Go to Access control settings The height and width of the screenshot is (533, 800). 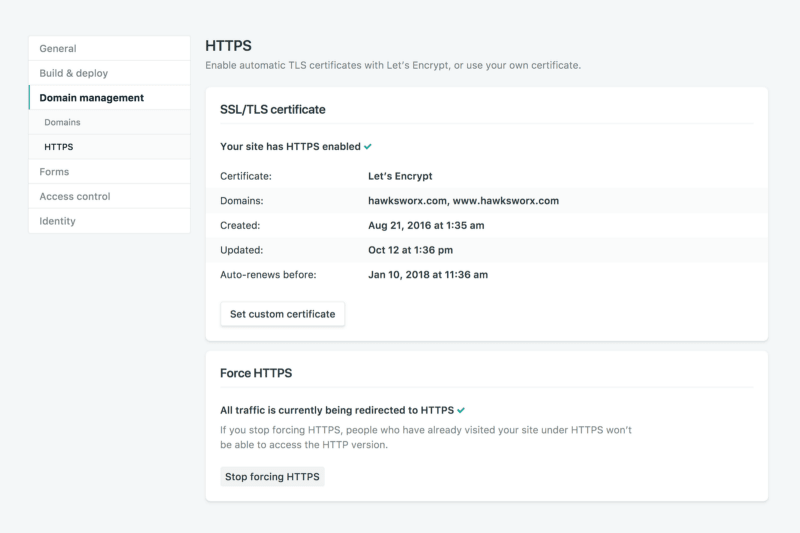[x=109, y=196]
